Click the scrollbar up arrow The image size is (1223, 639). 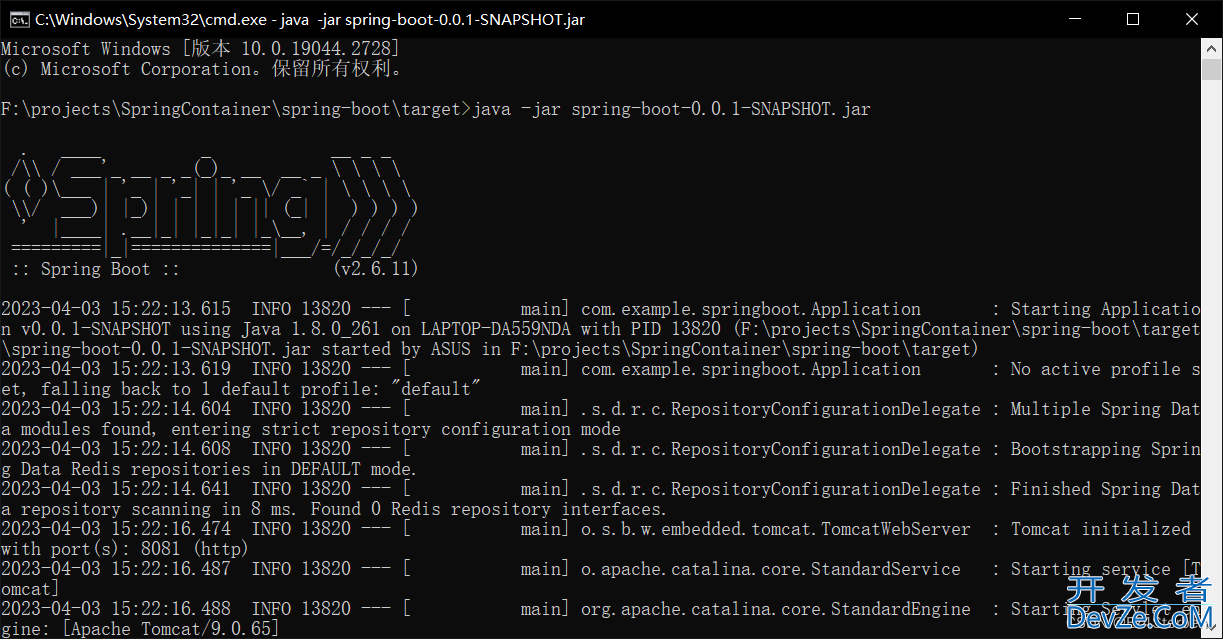click(x=1212, y=48)
